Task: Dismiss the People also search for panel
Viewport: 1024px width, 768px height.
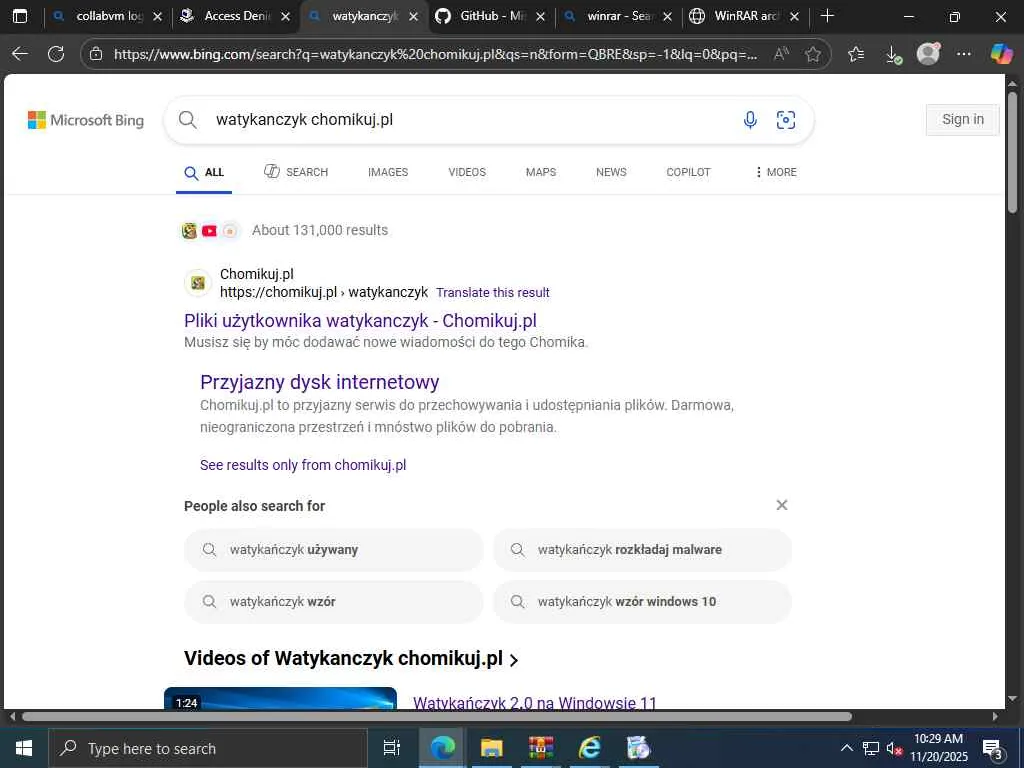Action: [782, 505]
